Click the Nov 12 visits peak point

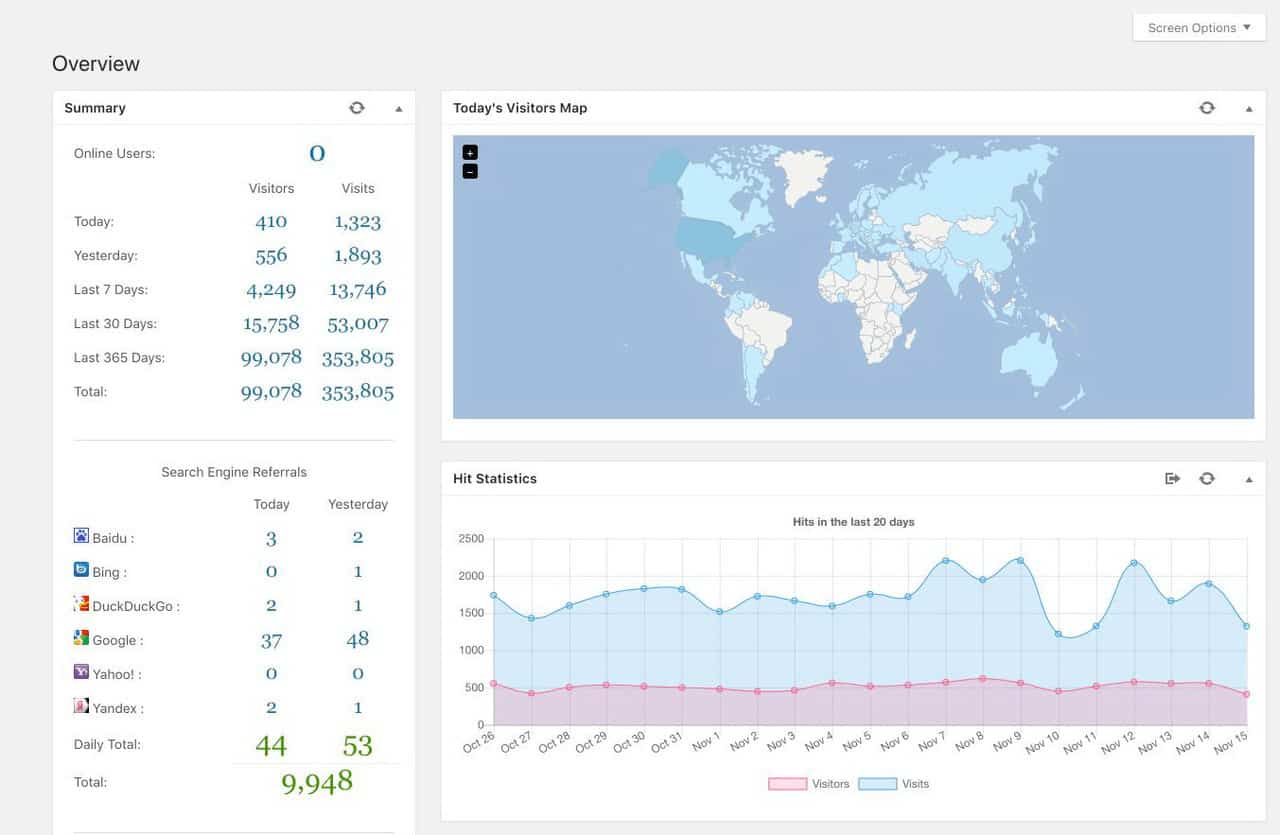coord(1134,562)
